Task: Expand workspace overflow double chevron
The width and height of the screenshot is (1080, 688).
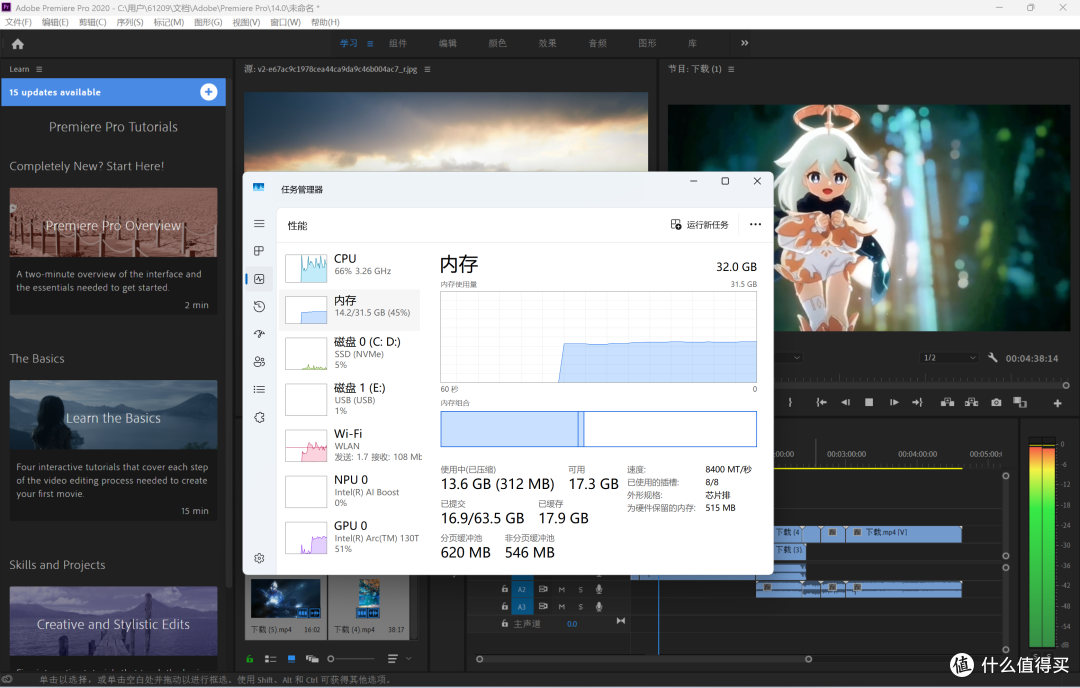Action: [744, 43]
